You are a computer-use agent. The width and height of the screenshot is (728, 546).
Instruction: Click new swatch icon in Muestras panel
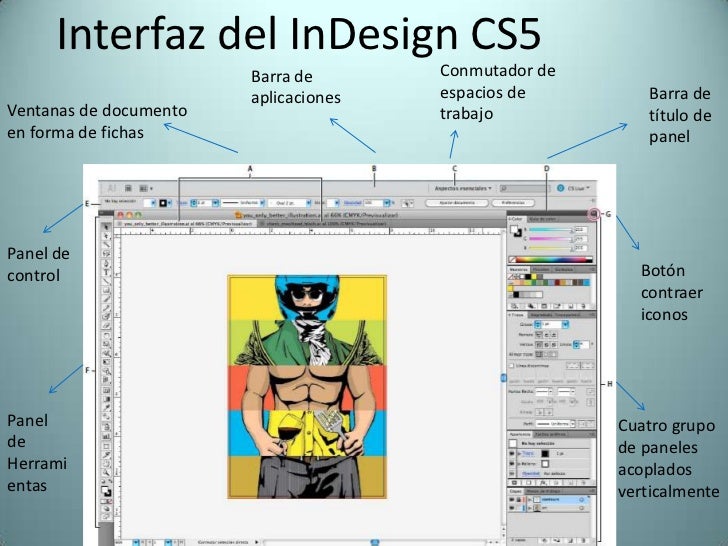click(571, 306)
